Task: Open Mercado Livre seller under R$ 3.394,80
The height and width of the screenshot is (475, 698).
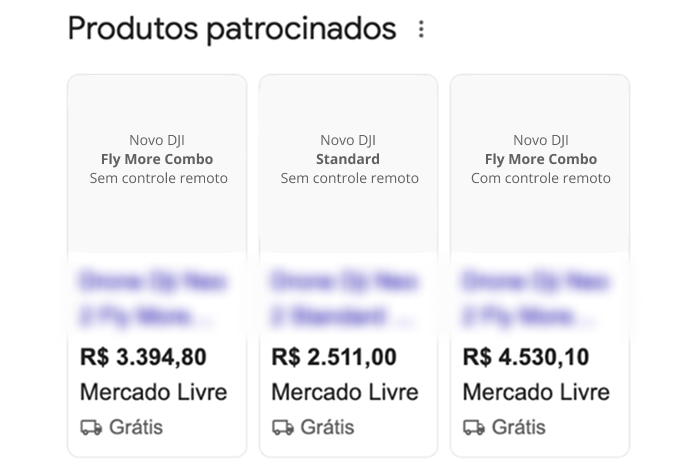Action: click(153, 392)
